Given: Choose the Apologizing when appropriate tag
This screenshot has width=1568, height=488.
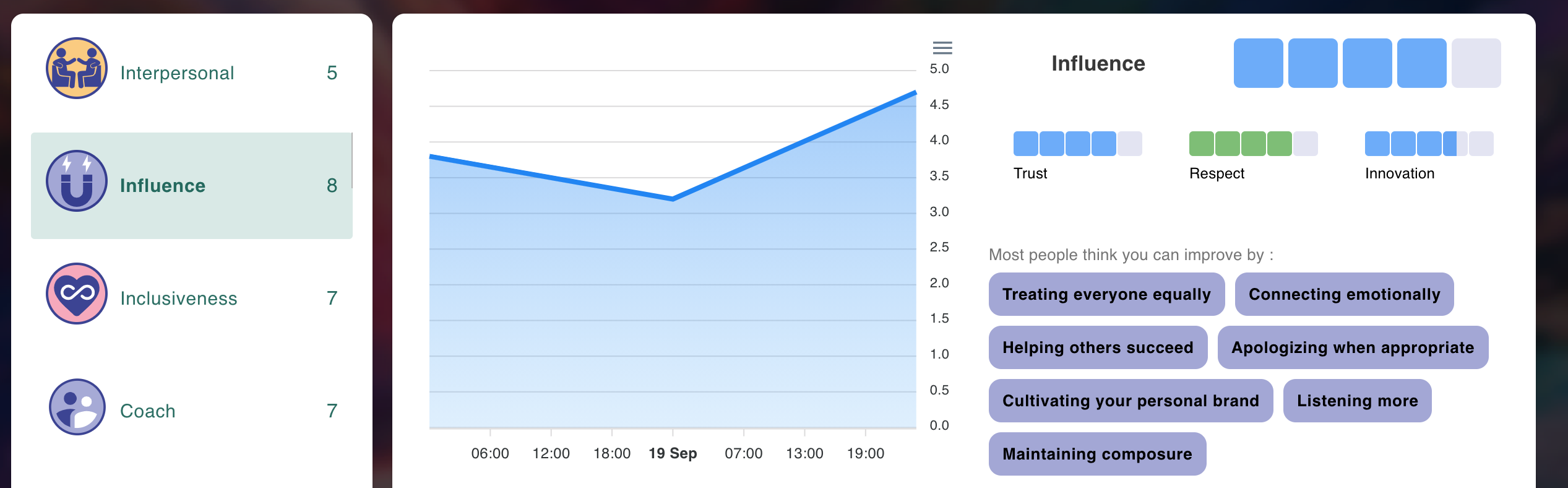Looking at the screenshot, I should pyautogui.click(x=1353, y=347).
